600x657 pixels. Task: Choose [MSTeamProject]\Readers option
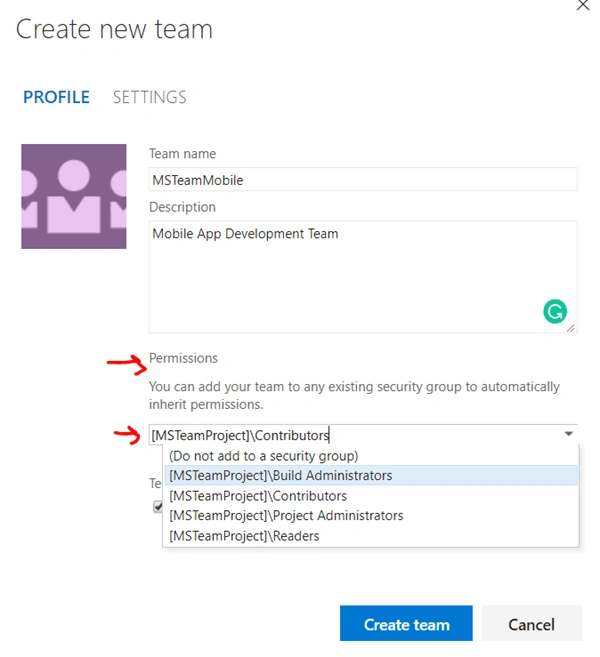(370, 535)
